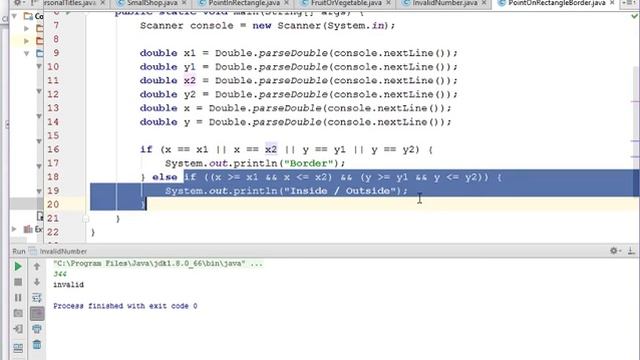Click 'System.out.println' on line 17
The image size is (640, 360).
pyautogui.click(x=221, y=163)
